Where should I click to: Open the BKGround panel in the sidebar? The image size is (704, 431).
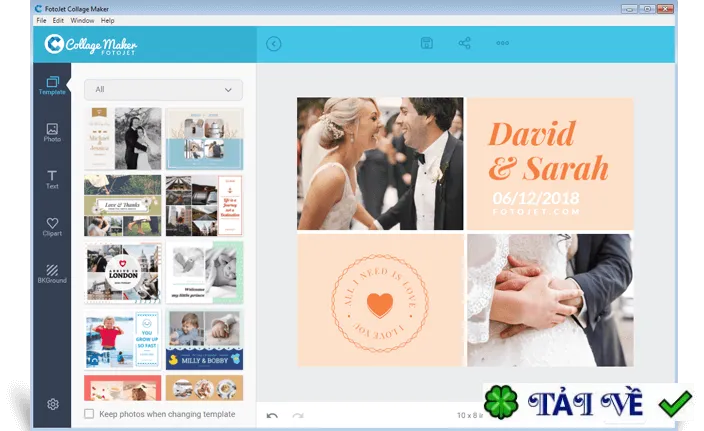pyautogui.click(x=52, y=274)
